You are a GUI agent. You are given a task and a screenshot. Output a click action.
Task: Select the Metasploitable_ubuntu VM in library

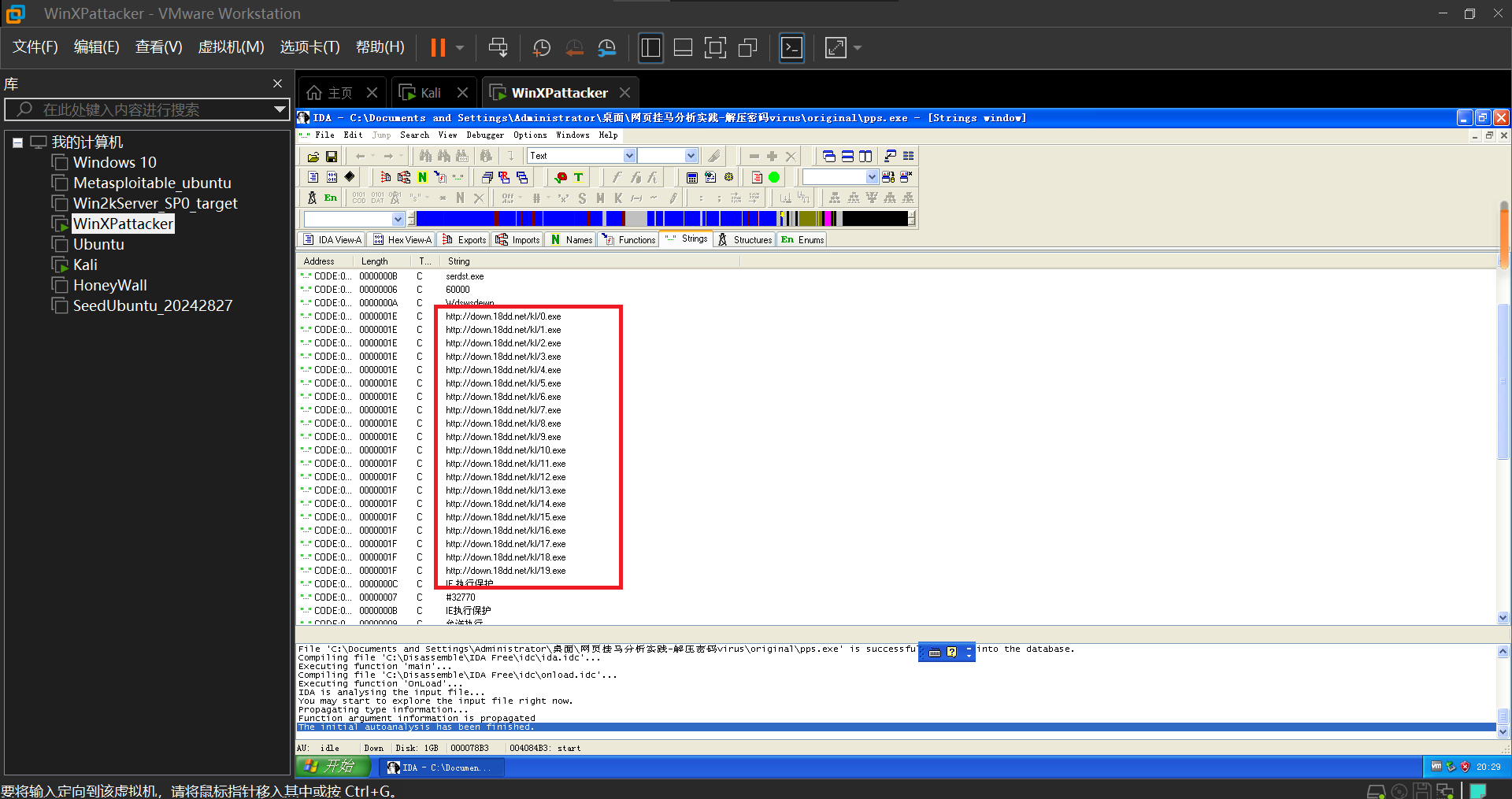152,183
